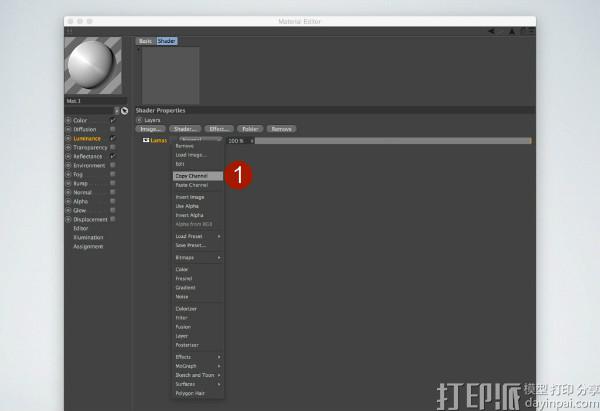Click the Lumas layer opacity slider

393,141
